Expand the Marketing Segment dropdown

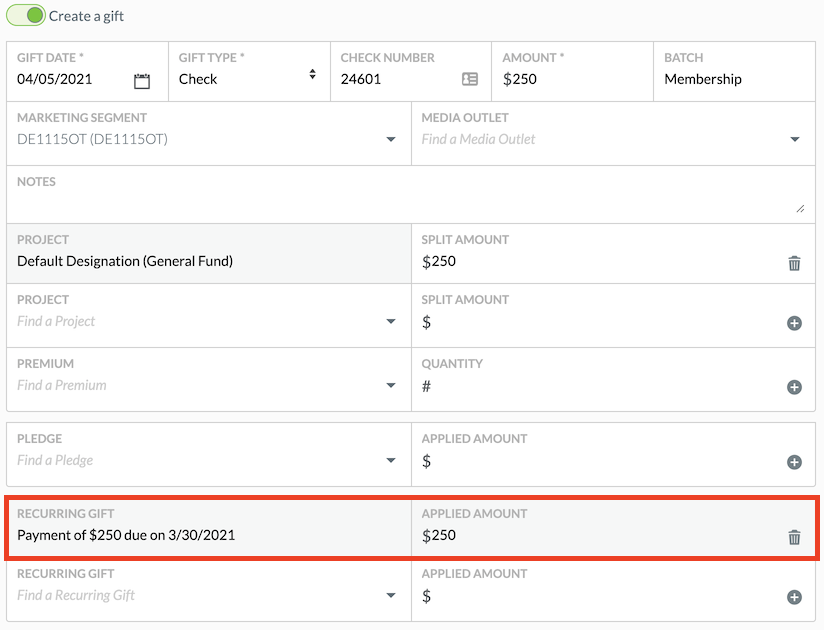(390, 139)
